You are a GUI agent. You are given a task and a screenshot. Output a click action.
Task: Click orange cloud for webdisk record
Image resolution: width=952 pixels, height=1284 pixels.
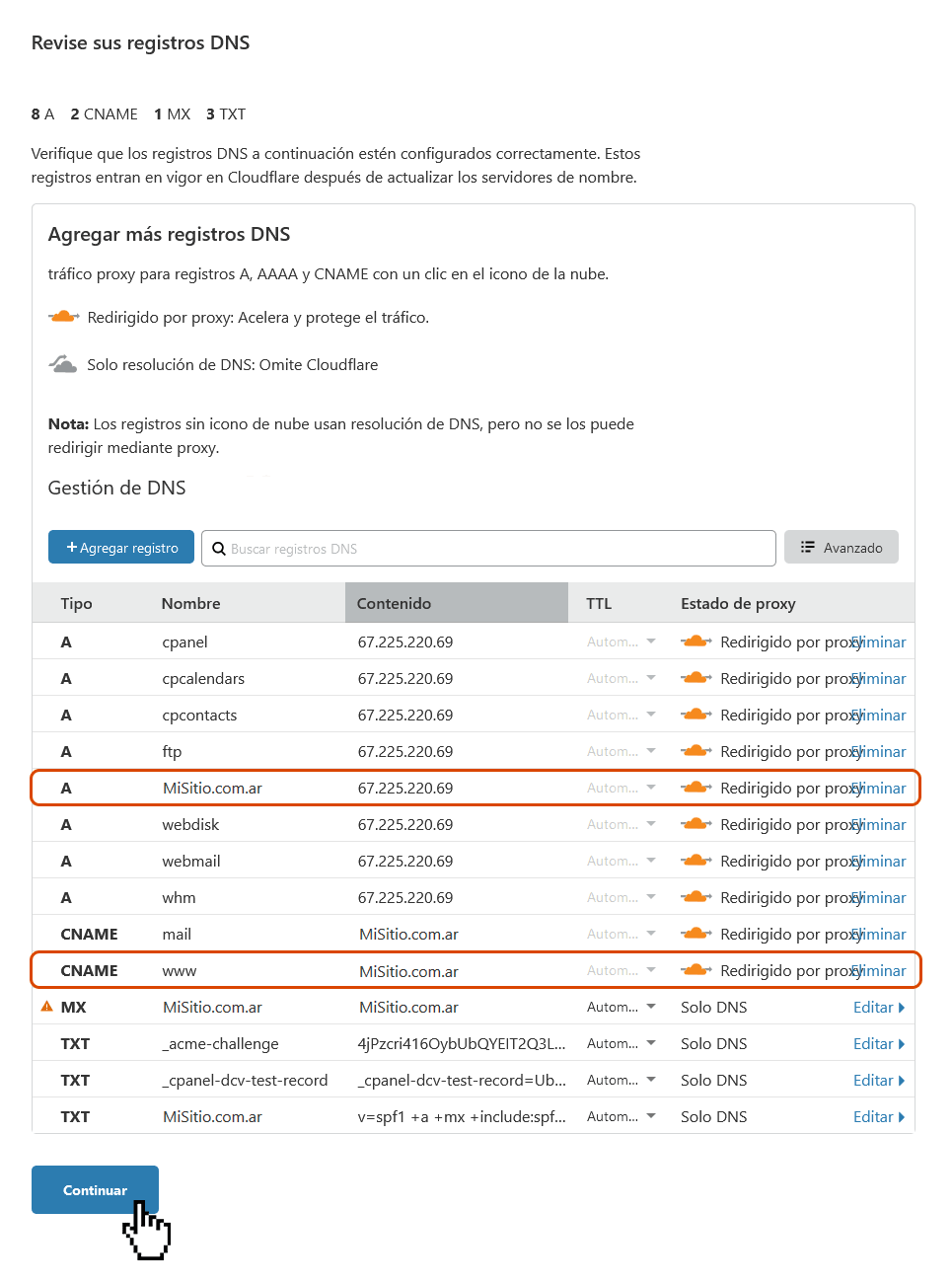point(696,824)
